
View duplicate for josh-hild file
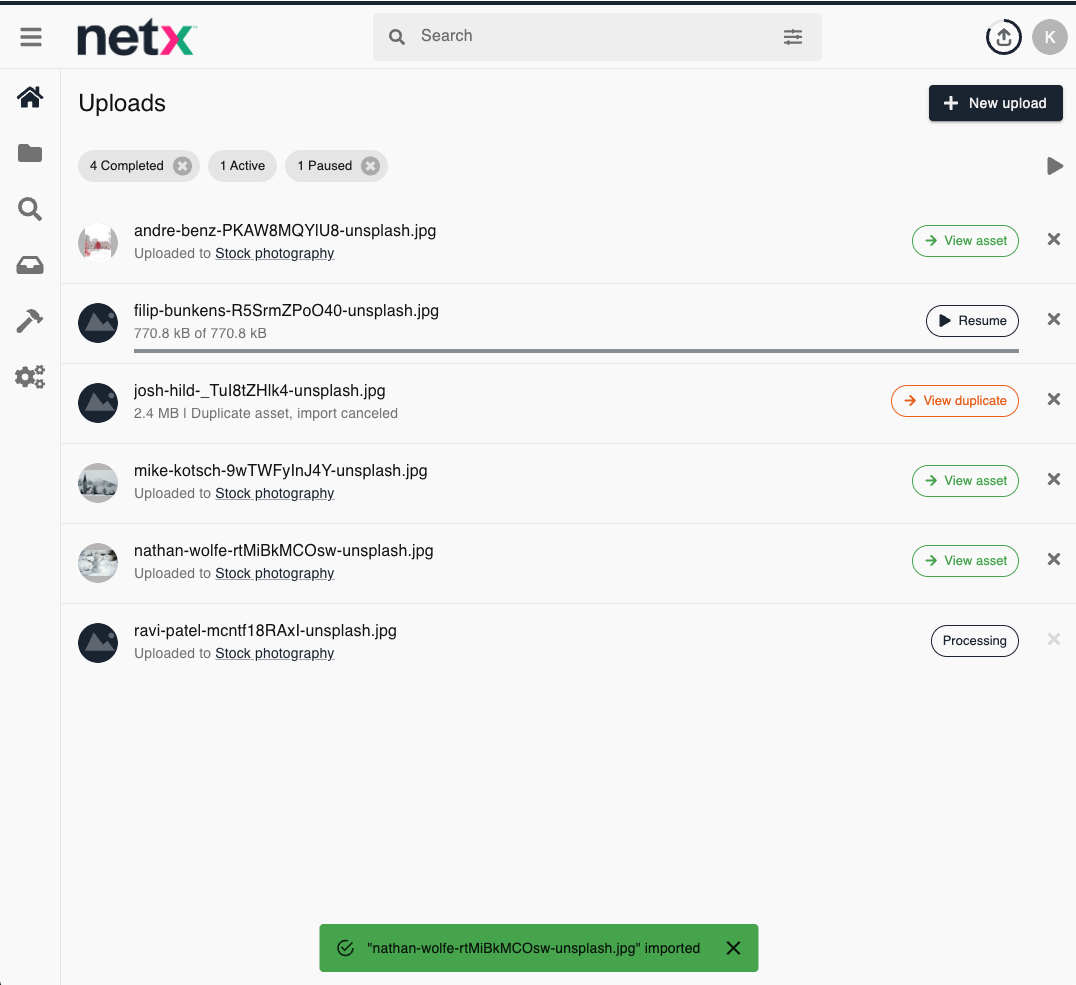pyautogui.click(x=954, y=401)
